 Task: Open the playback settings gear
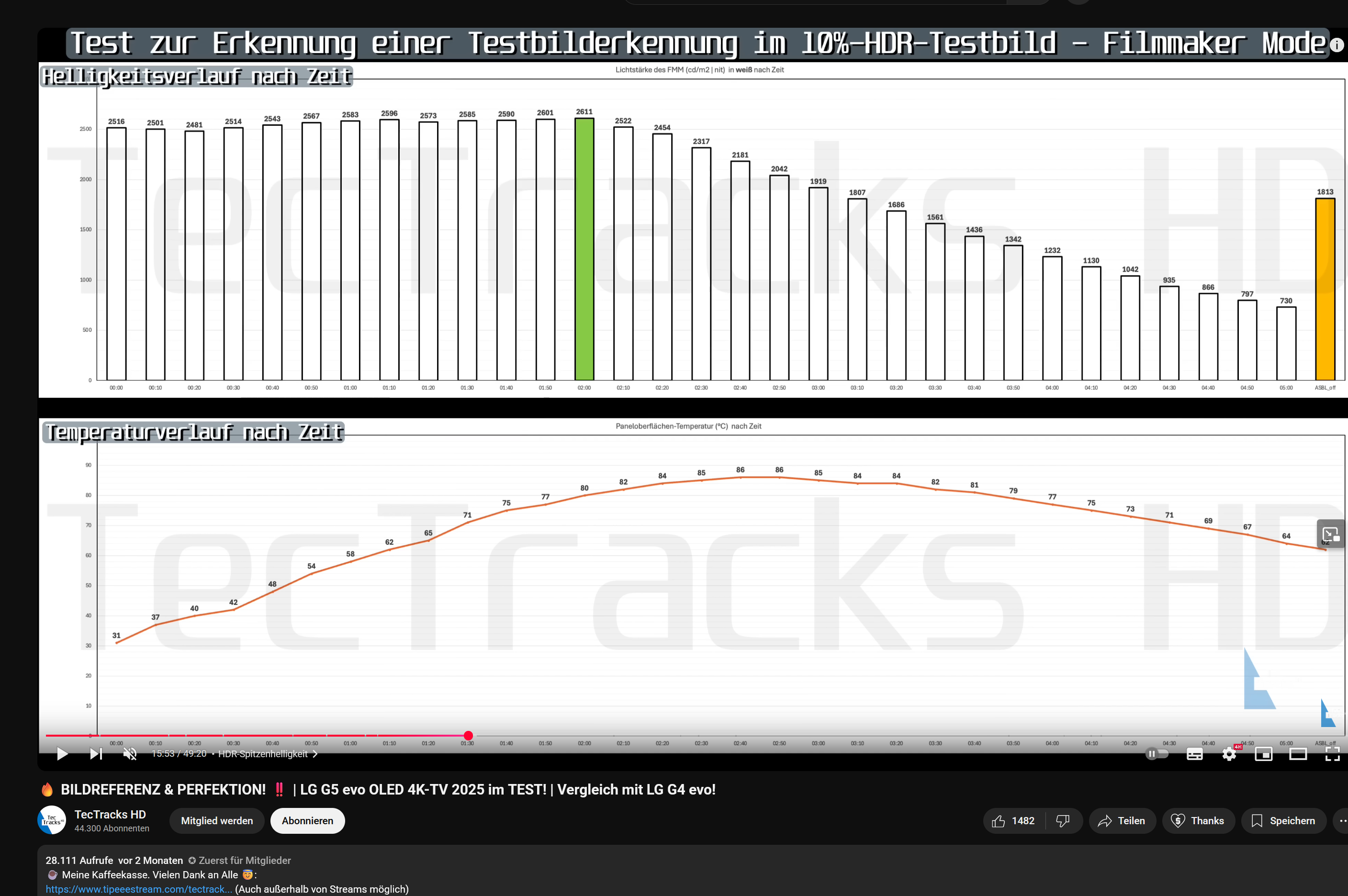(x=1229, y=754)
